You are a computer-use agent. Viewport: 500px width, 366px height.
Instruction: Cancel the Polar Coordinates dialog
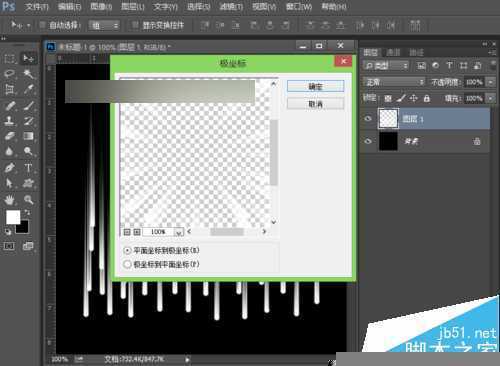point(315,104)
